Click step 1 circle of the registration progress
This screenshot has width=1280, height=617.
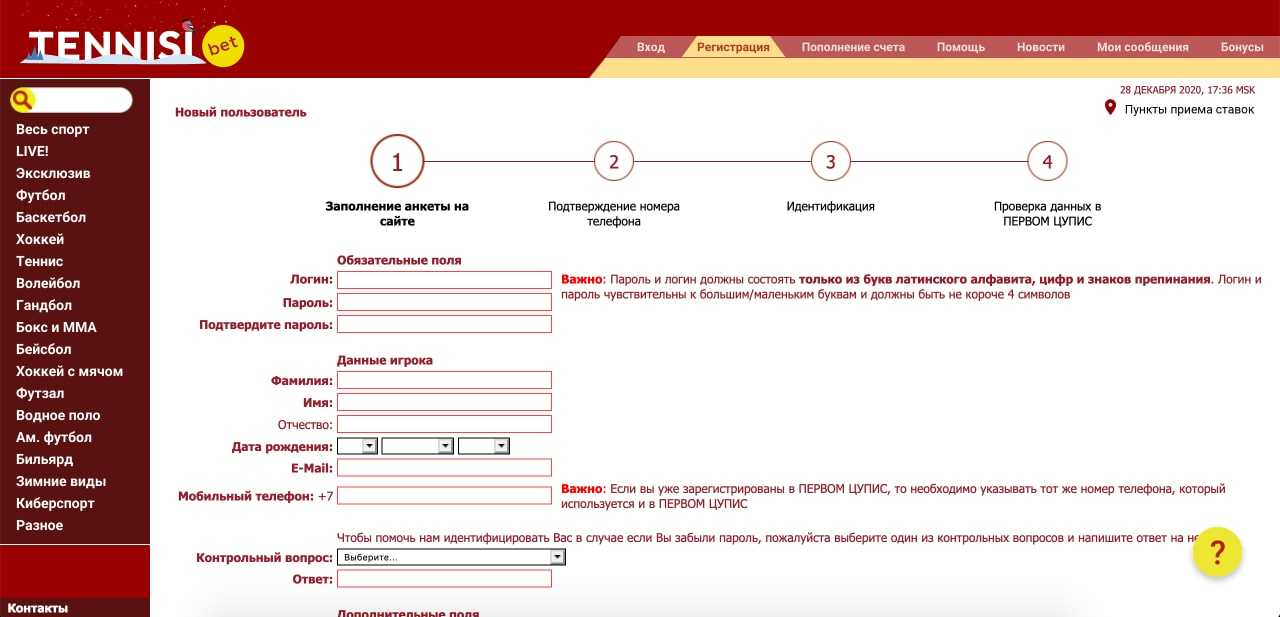coord(397,161)
